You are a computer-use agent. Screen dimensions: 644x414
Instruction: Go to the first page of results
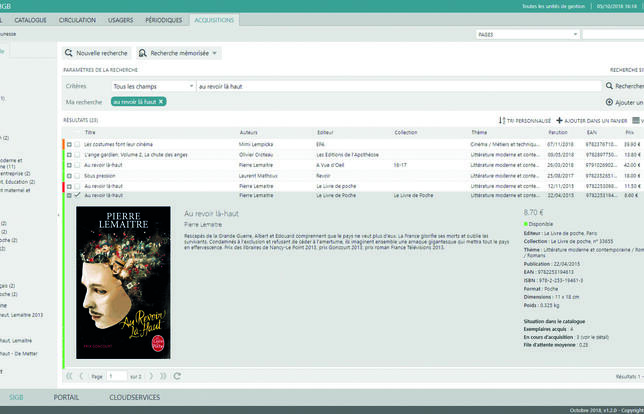69,376
